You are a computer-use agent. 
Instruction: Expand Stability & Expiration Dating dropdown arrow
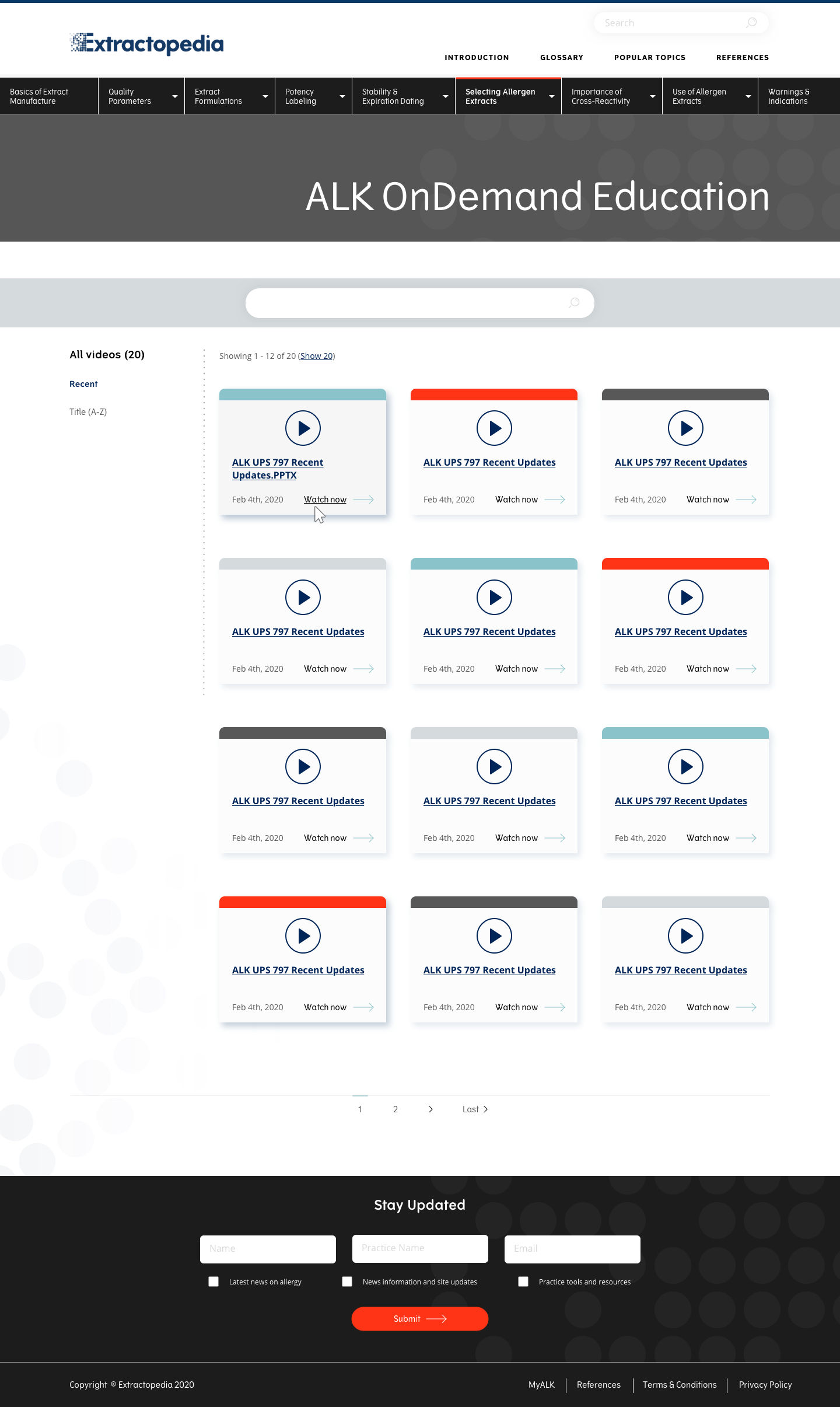coord(446,96)
